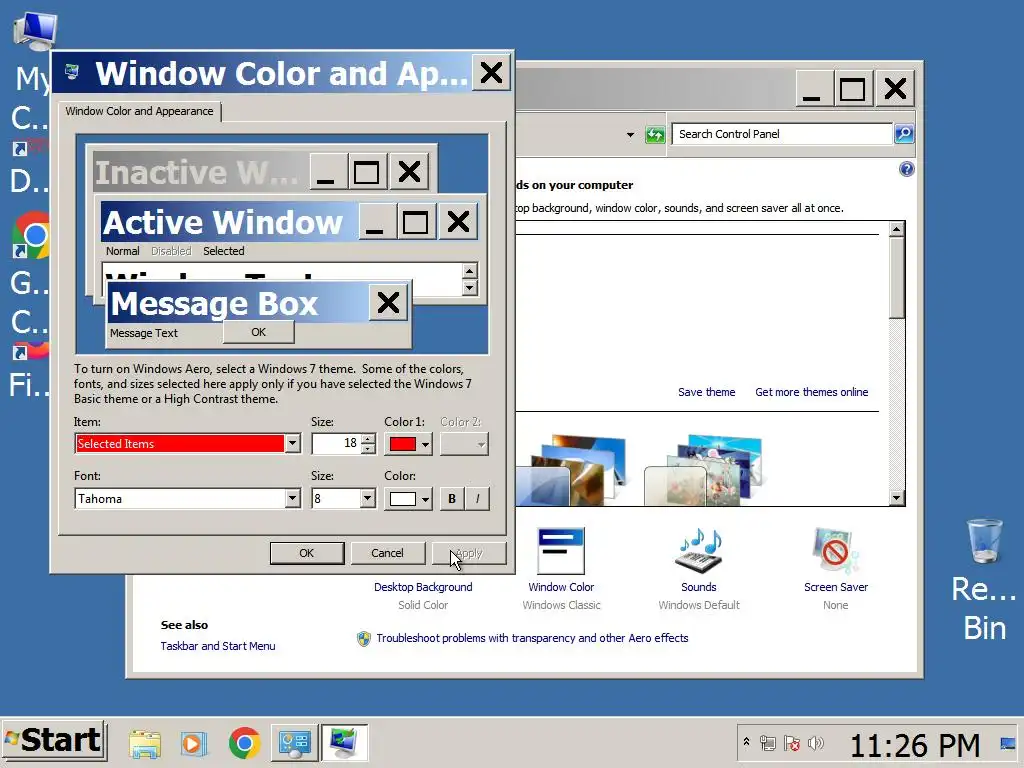
Task: Toggle Bold font style button
Action: click(x=452, y=499)
